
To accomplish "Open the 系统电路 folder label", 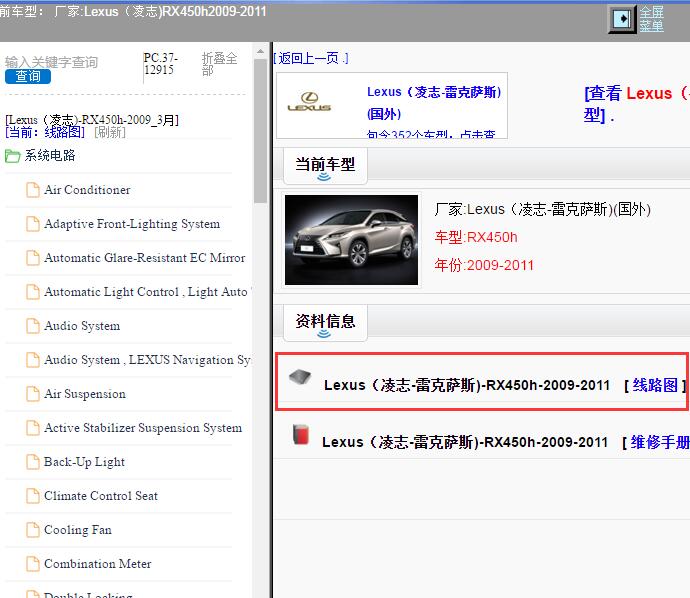I will [50, 155].
